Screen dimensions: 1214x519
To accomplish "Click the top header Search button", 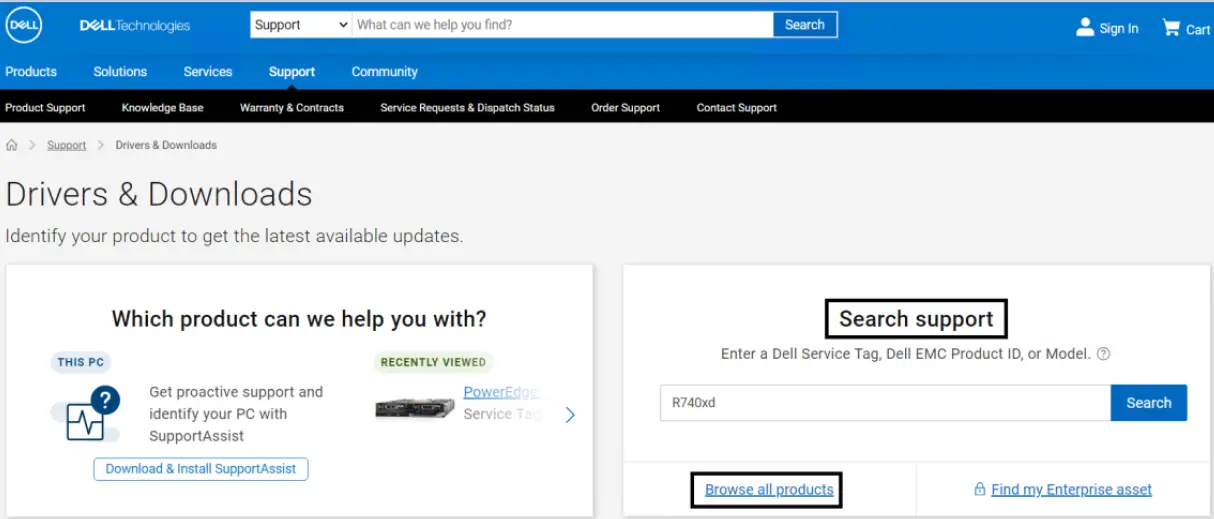I will (x=805, y=25).
